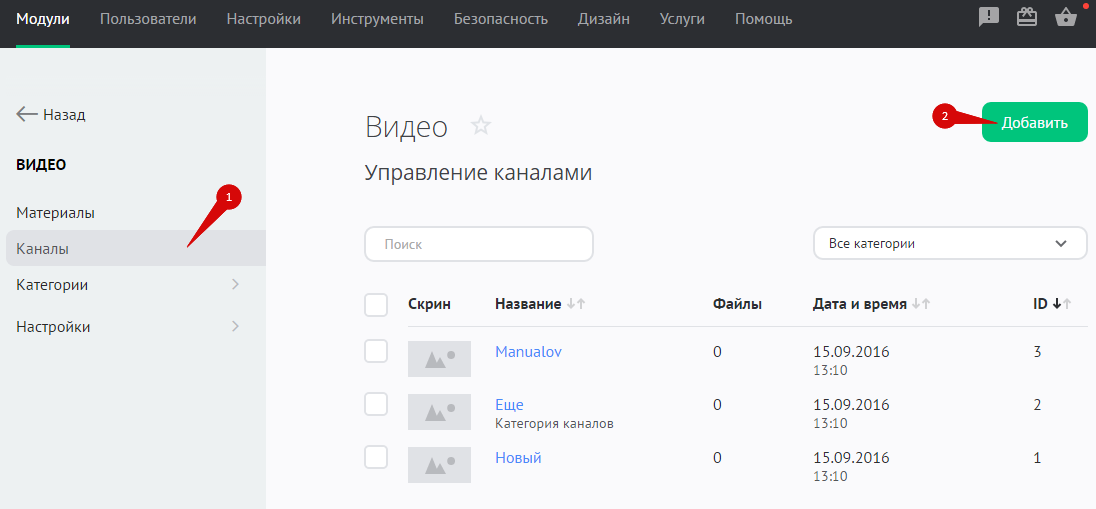Image resolution: width=1096 pixels, height=509 pixels.
Task: Open the Пользователи top menu
Action: (148, 19)
